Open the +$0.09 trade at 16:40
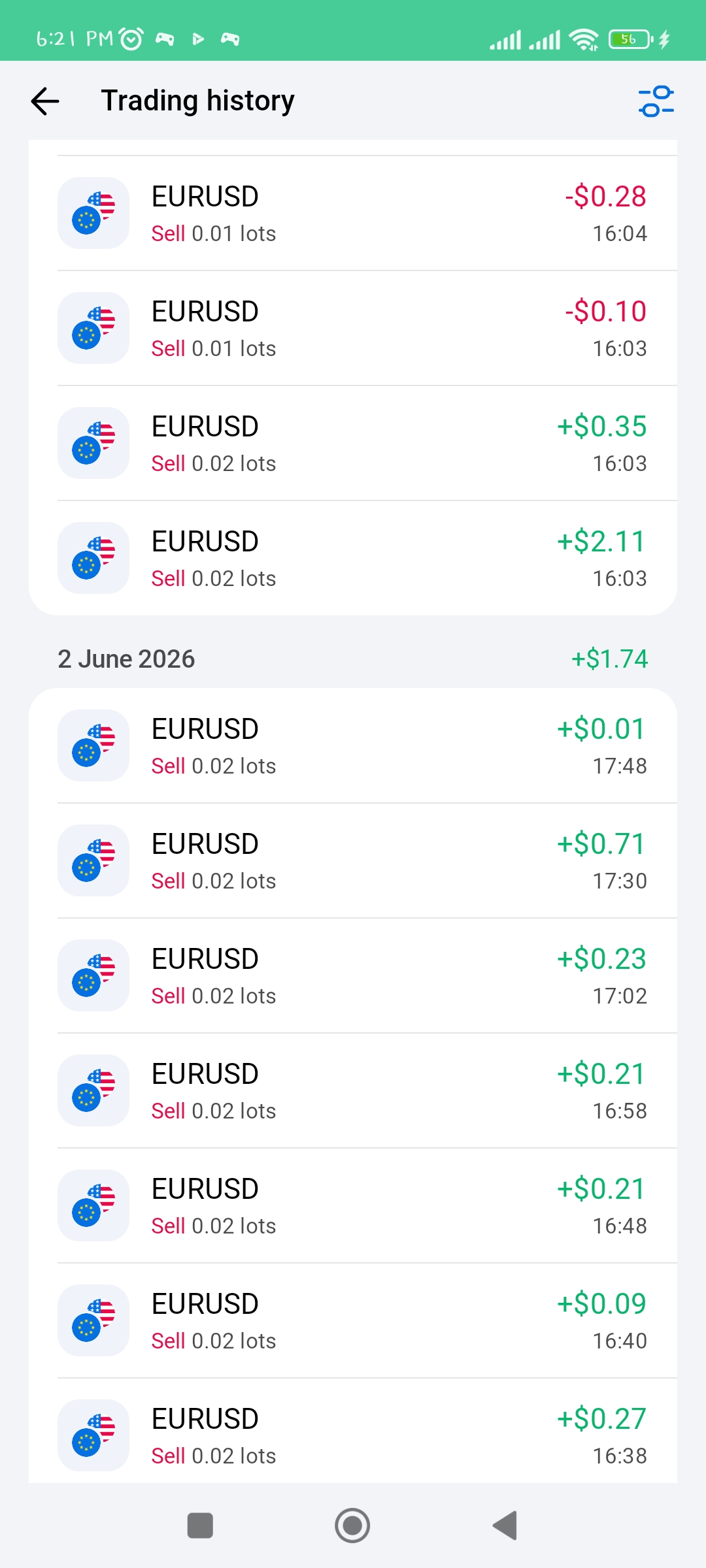 (353, 1320)
